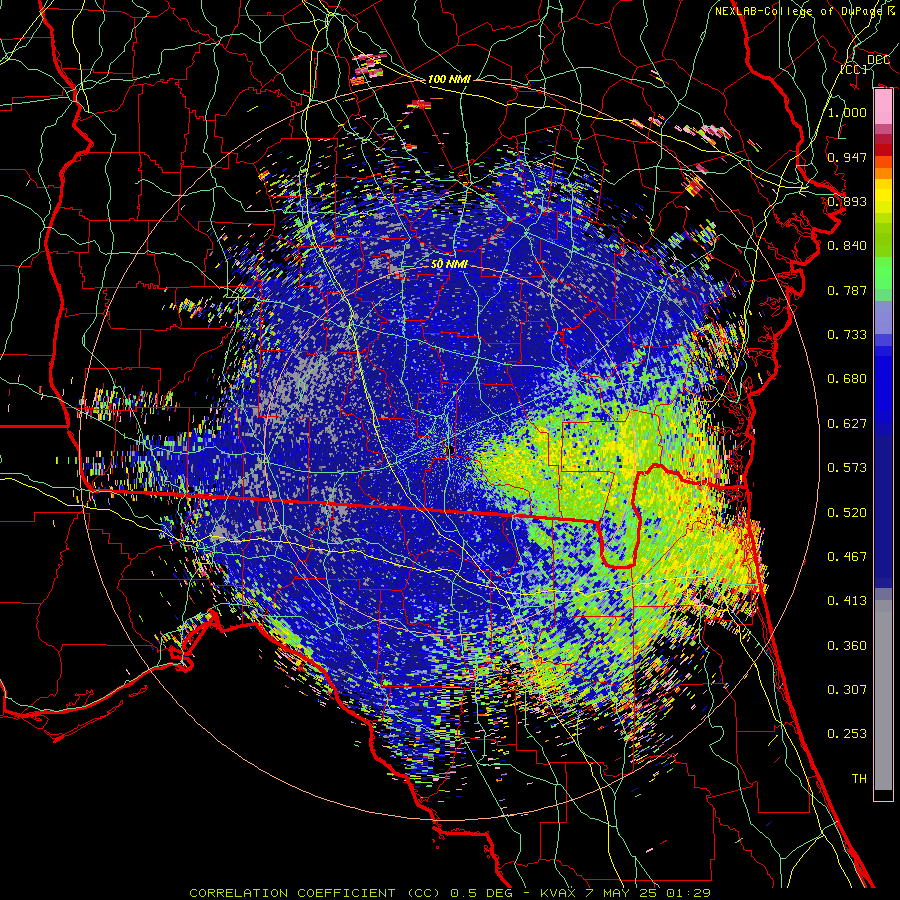Click the 0.627 legend value
900x900 pixels.
click(847, 424)
